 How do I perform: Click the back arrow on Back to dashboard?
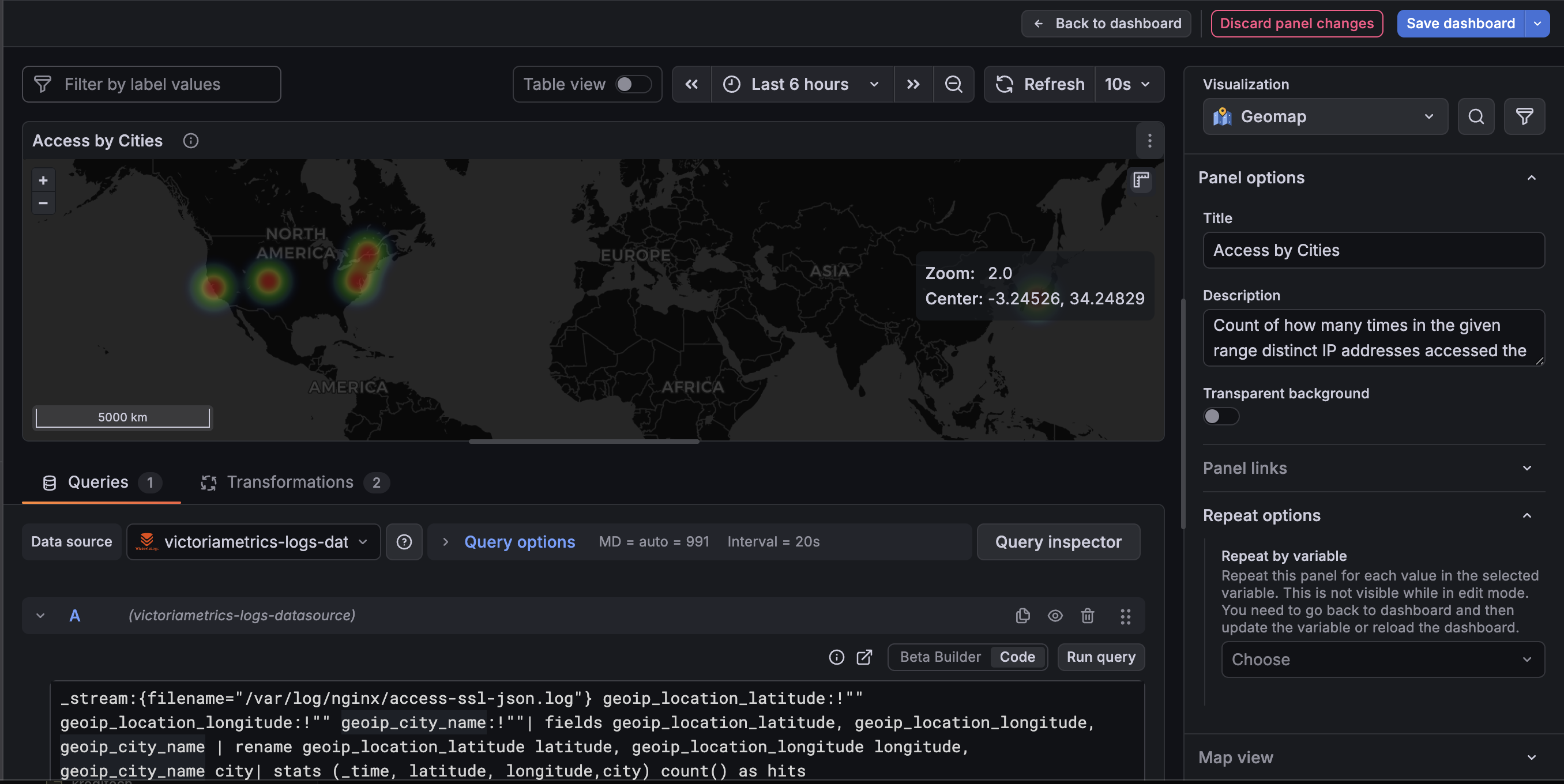[1039, 24]
